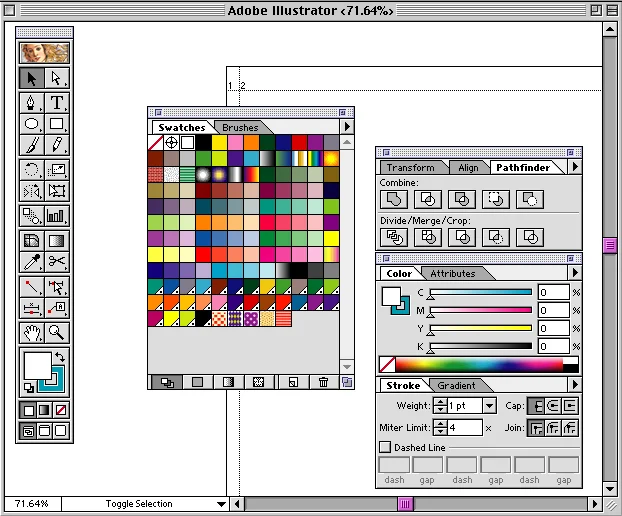Select the Direct Selection tool
The image size is (622, 516).
point(56,78)
